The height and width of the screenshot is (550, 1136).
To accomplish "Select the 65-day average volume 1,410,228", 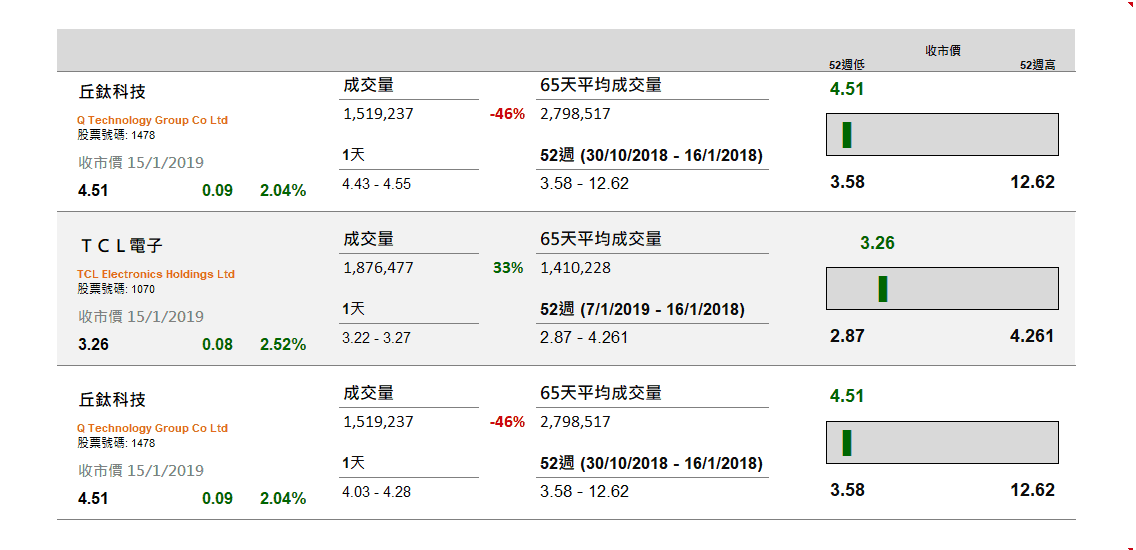I will [575, 268].
